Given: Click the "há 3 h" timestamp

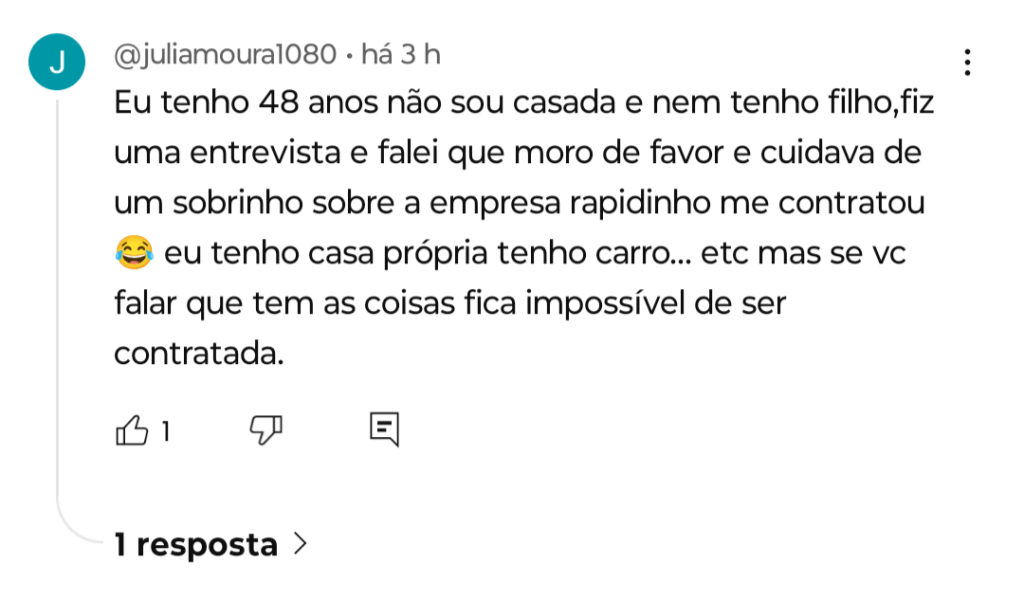Looking at the screenshot, I should pos(400,55).
